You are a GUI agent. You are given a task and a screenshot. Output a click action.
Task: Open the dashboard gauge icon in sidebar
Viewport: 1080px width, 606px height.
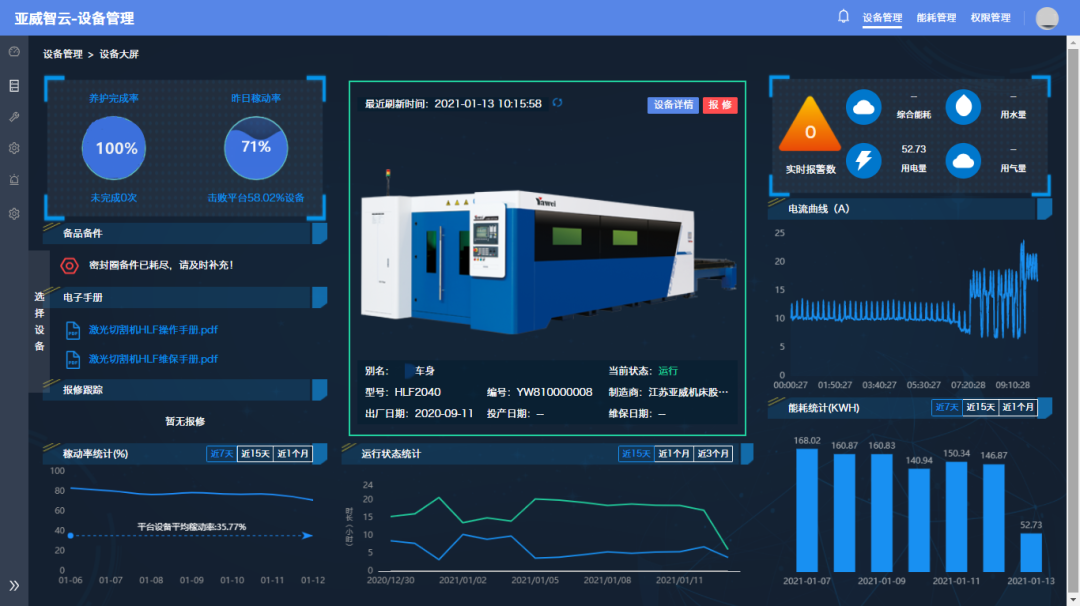pyautogui.click(x=14, y=52)
